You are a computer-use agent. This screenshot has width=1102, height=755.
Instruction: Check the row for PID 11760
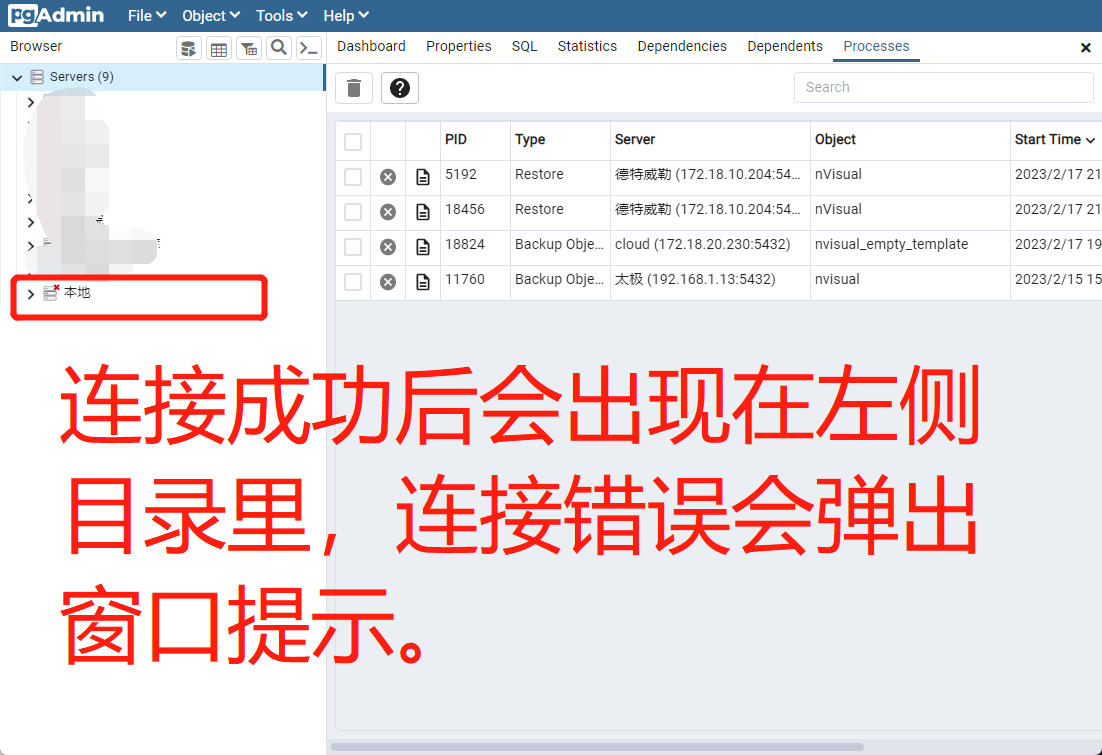pyautogui.click(x=353, y=282)
